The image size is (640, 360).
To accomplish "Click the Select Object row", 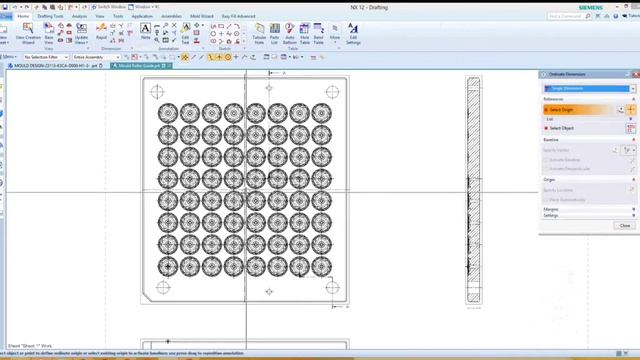I will [x=584, y=128].
